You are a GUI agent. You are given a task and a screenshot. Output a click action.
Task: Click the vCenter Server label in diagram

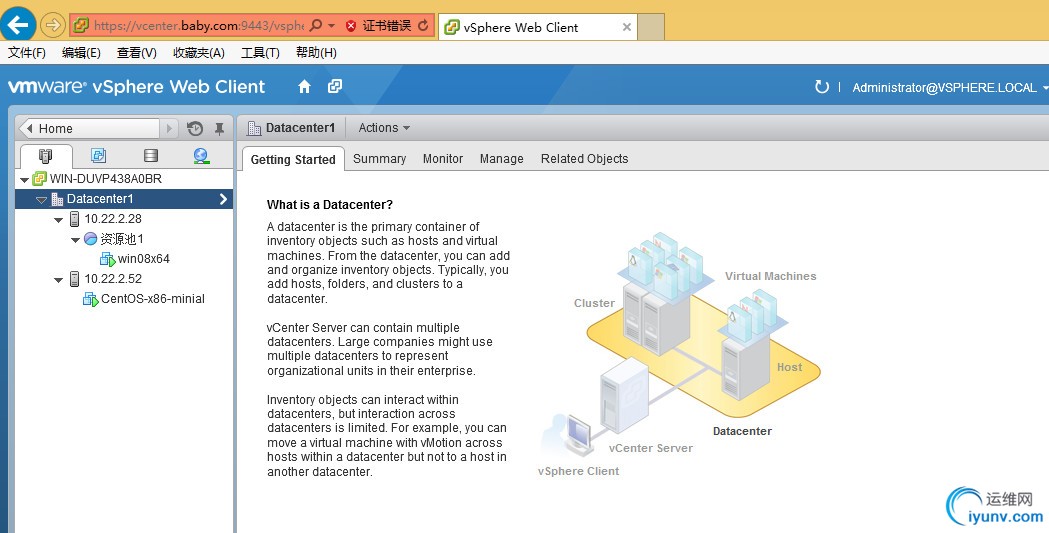pyautogui.click(x=651, y=448)
